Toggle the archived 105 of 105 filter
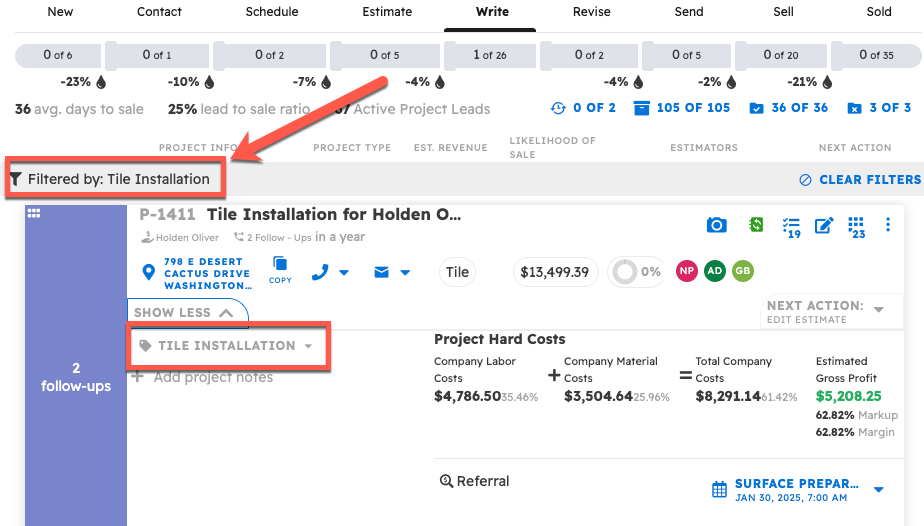This screenshot has height=526, width=924. coord(683,108)
